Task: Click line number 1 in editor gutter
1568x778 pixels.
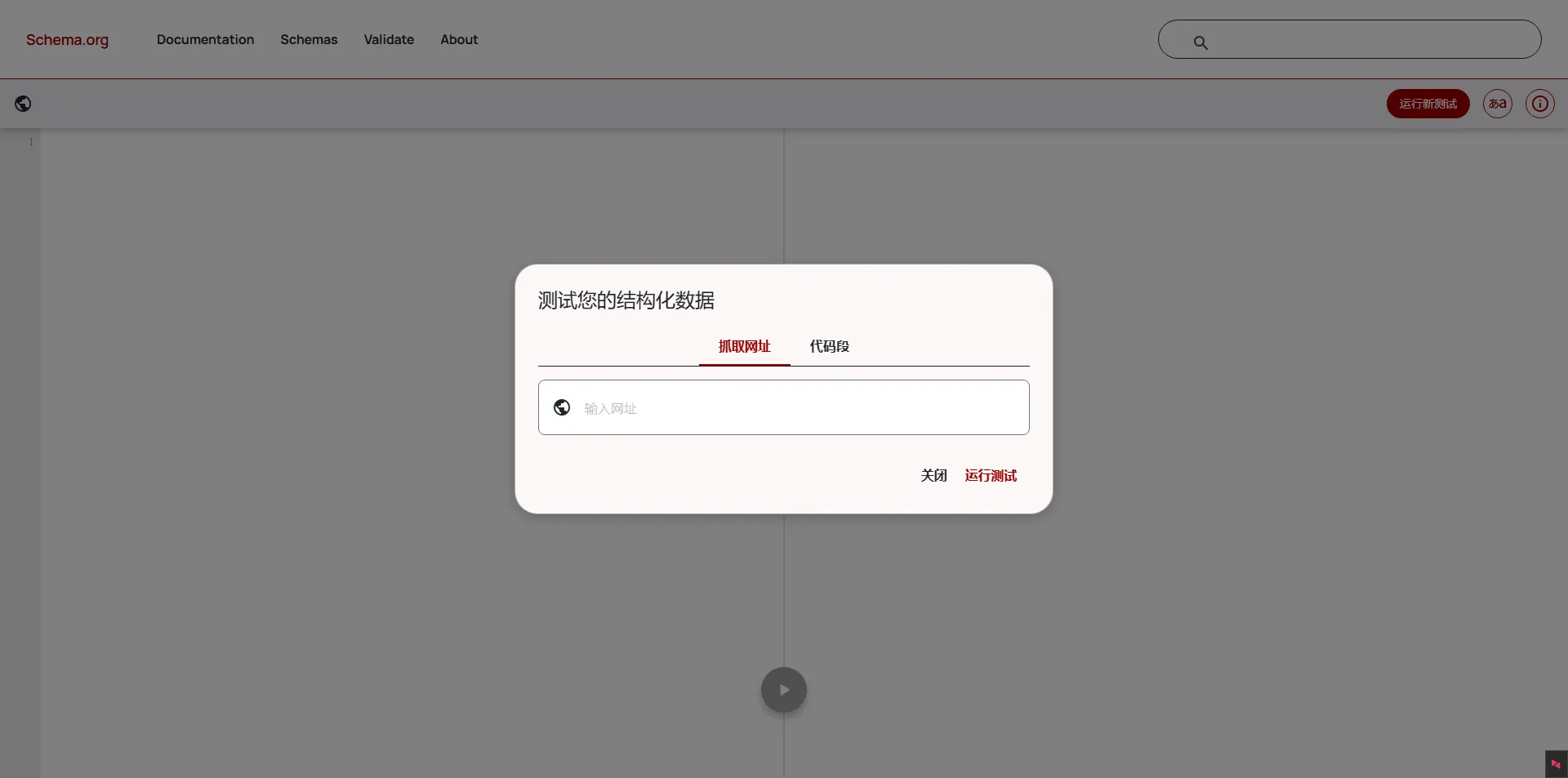Action: [x=31, y=142]
